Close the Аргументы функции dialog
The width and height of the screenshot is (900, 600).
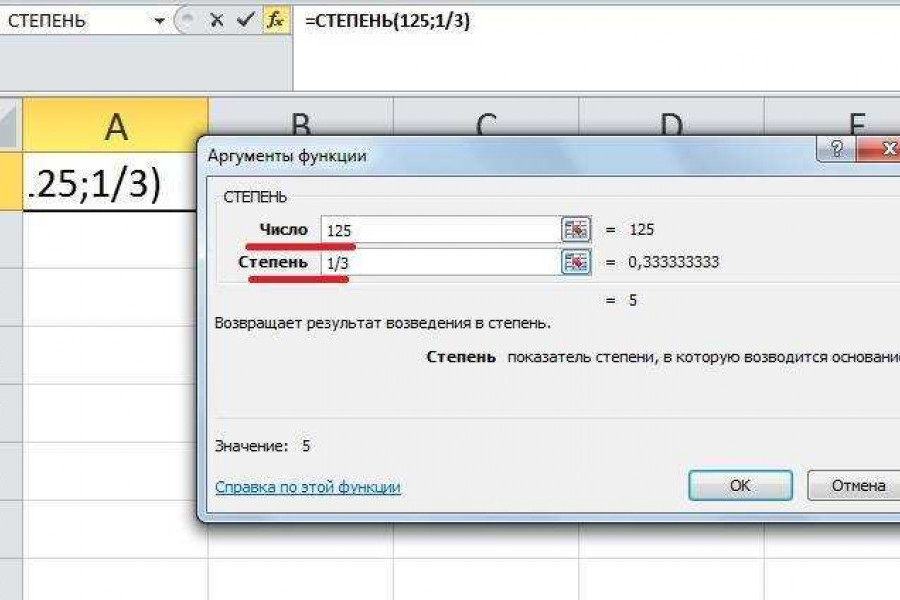880,152
